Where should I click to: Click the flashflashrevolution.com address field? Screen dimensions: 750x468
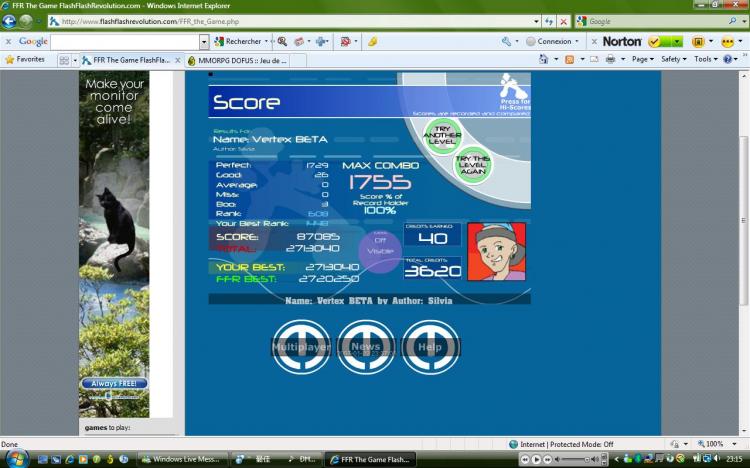coord(291,22)
